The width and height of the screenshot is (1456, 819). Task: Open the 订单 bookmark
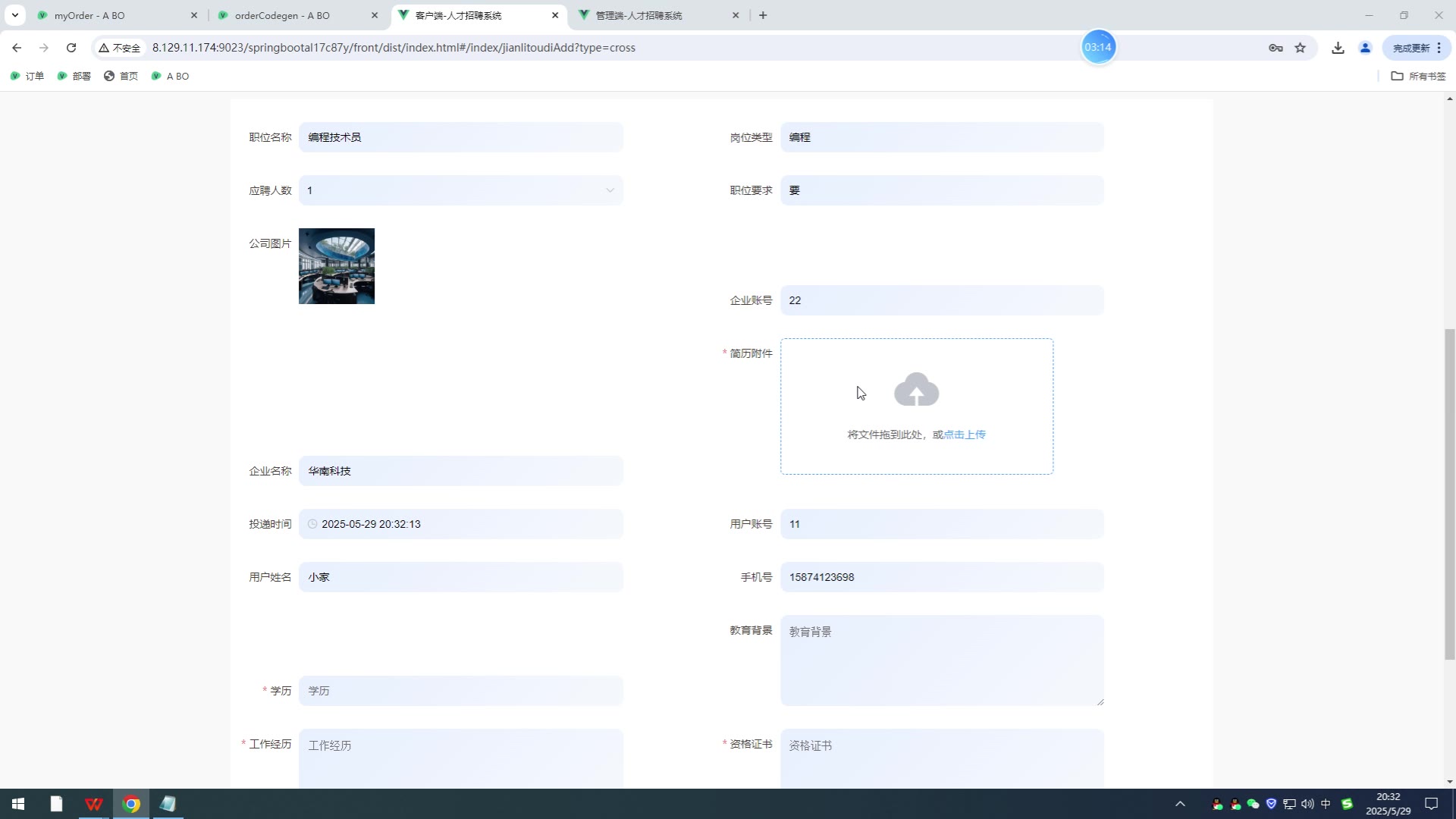pos(27,76)
